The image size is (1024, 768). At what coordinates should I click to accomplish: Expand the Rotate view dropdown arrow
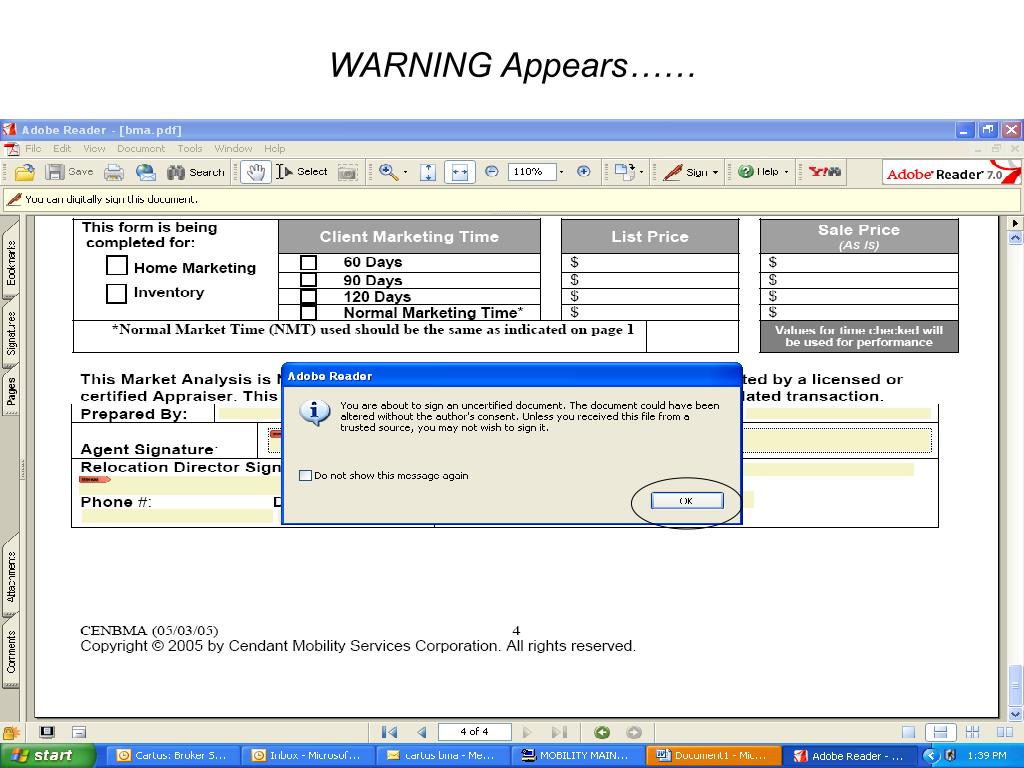[x=641, y=172]
